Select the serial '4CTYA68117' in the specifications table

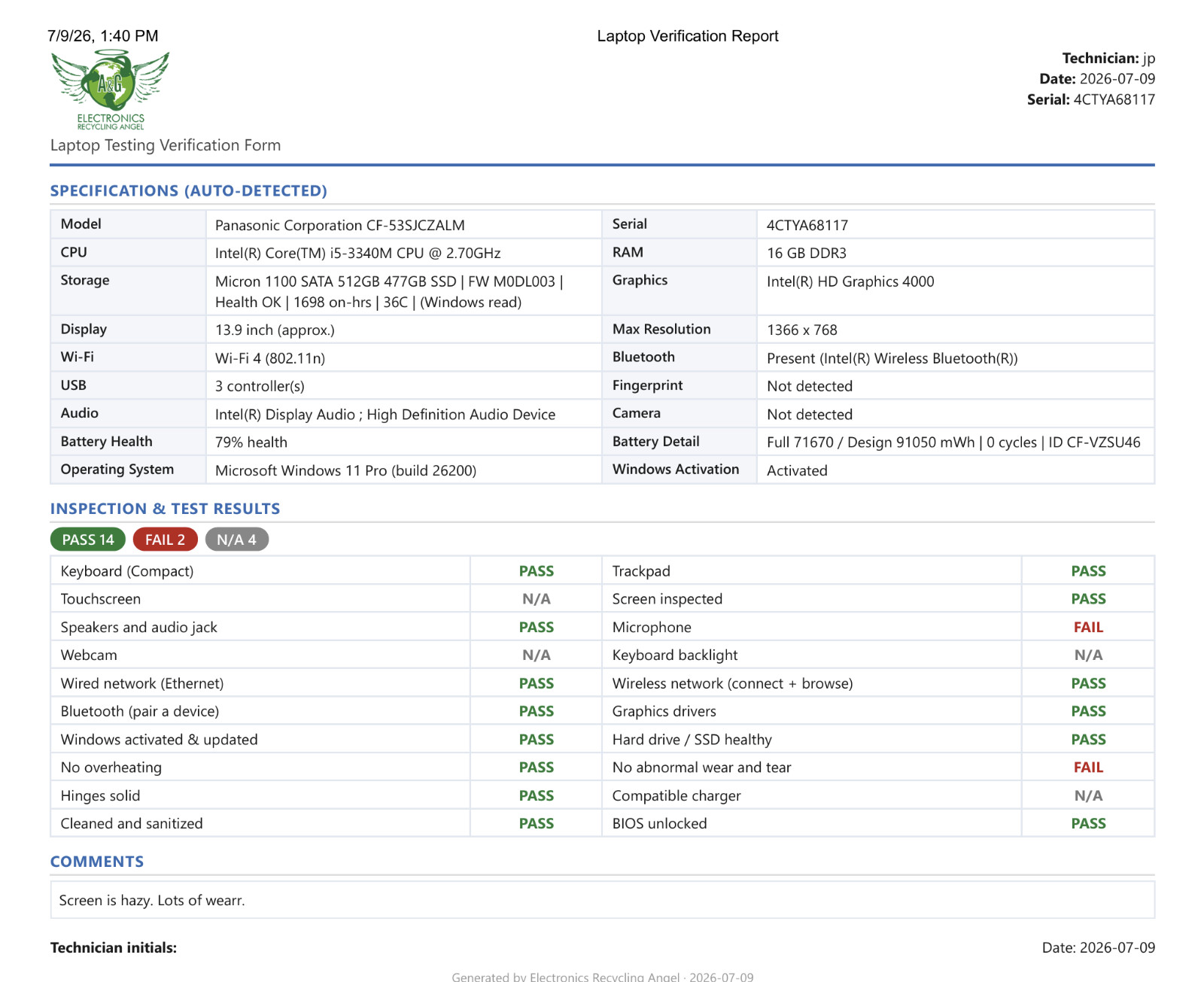click(807, 225)
